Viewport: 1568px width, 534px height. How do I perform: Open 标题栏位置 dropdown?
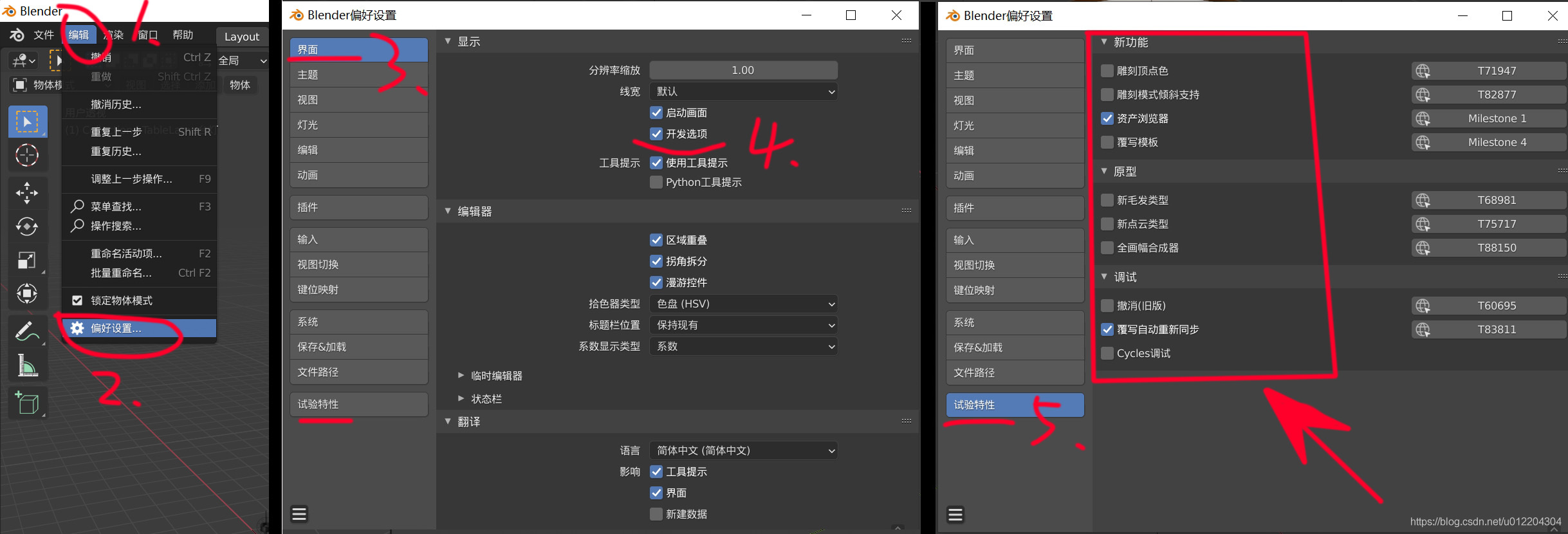[744, 325]
